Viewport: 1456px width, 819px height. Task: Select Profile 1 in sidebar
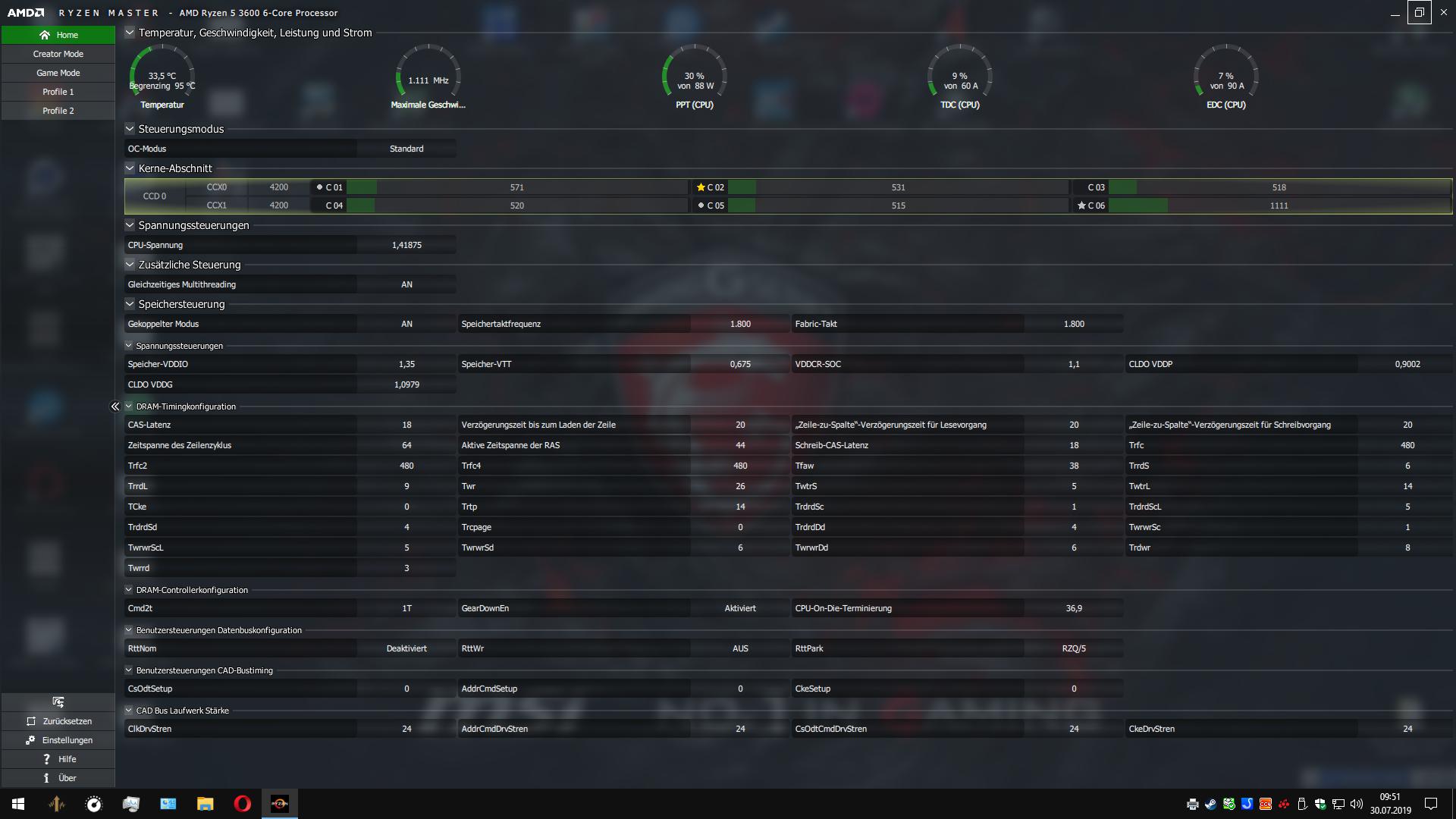pos(58,92)
